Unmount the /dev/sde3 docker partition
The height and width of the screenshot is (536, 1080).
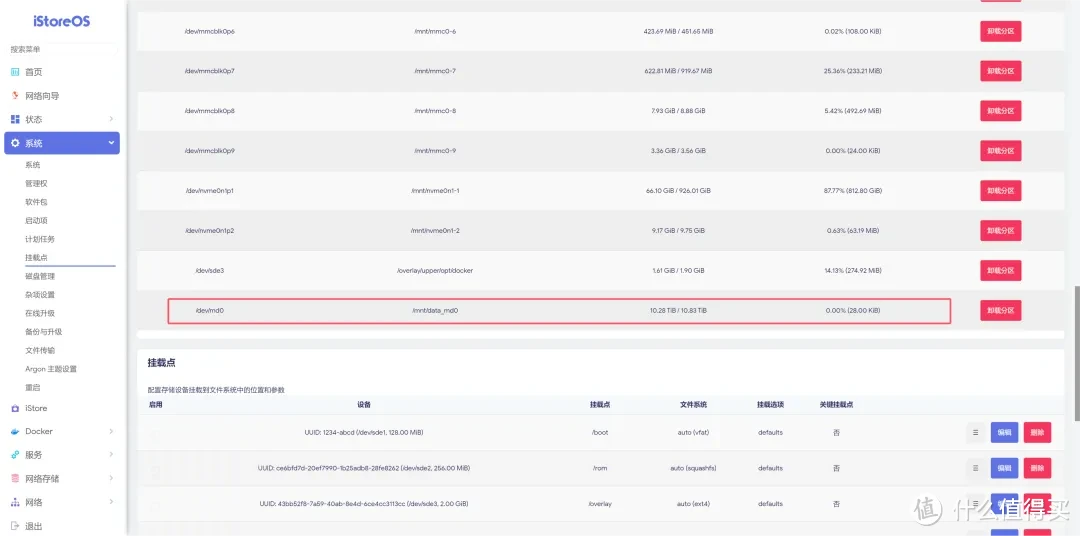pyautogui.click(x=1000, y=271)
